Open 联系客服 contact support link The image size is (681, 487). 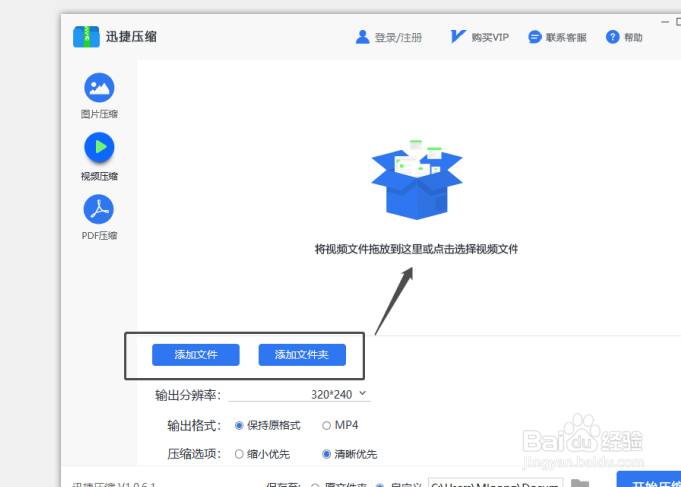tap(566, 38)
